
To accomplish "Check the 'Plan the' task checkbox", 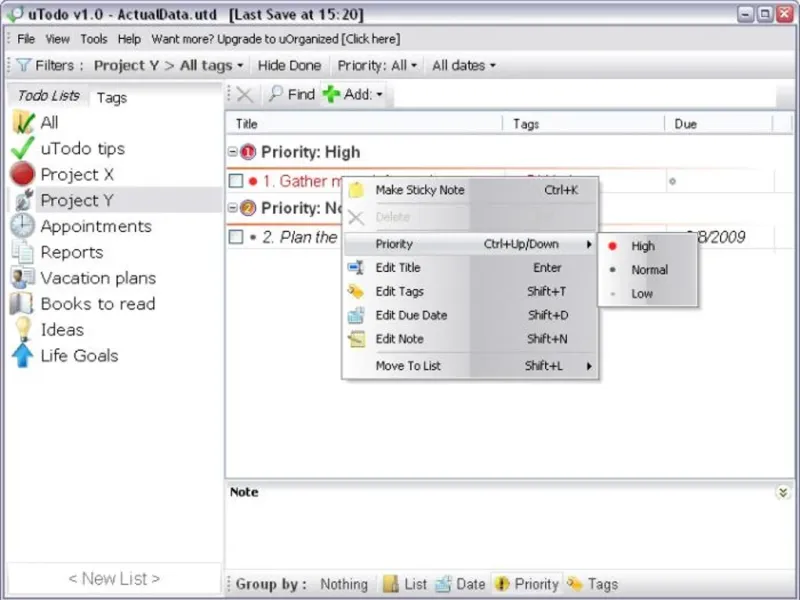I will click(236, 237).
